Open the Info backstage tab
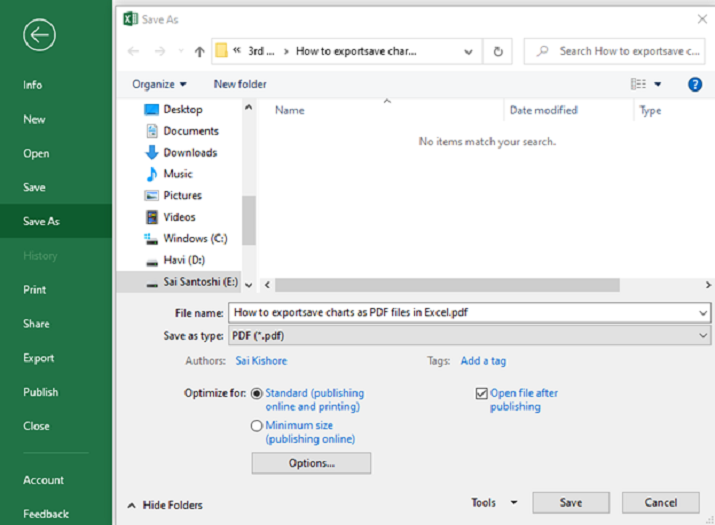715x525 pixels. tap(32, 85)
